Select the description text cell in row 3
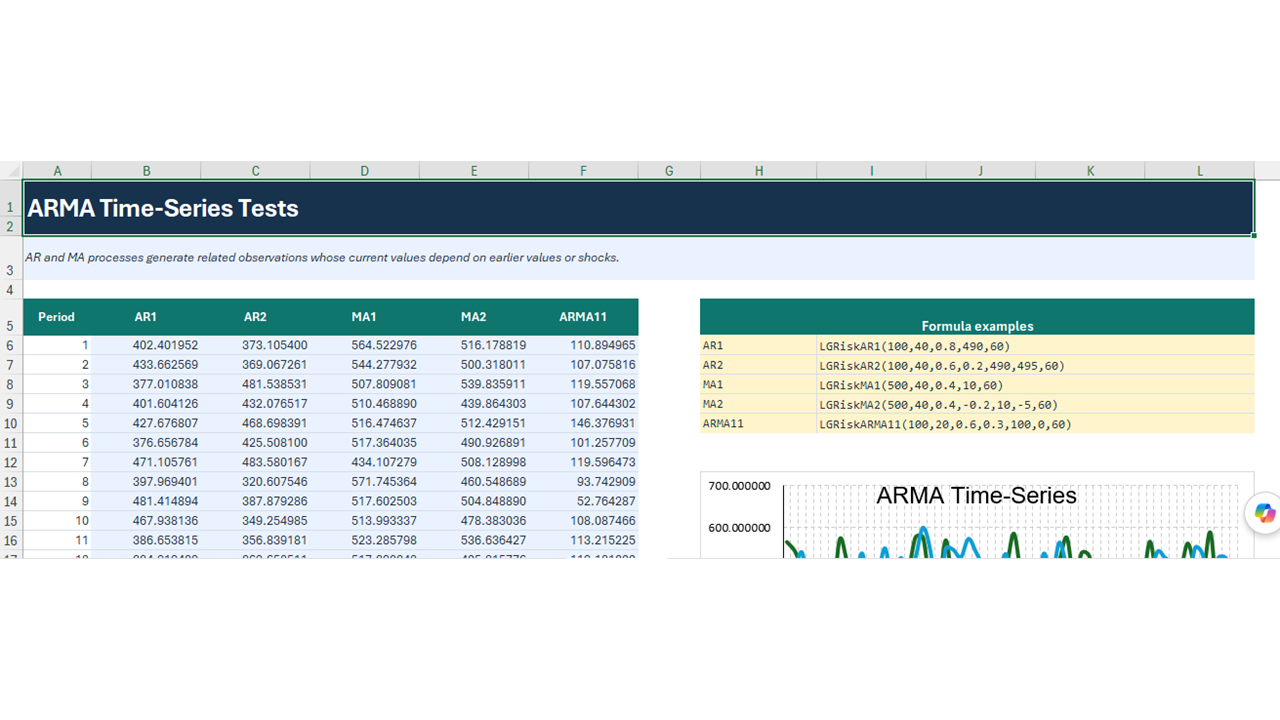 638,258
